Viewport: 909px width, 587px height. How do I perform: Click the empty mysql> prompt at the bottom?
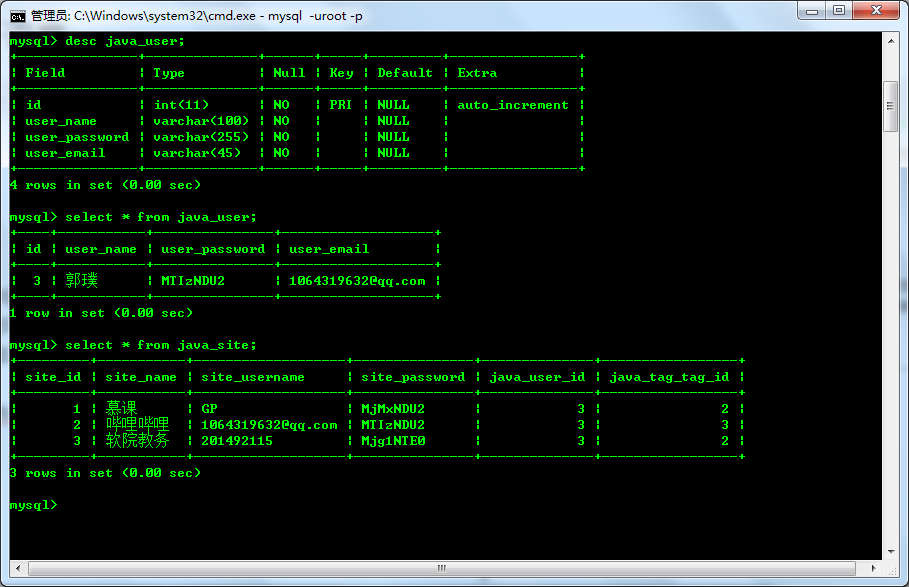coord(35,505)
